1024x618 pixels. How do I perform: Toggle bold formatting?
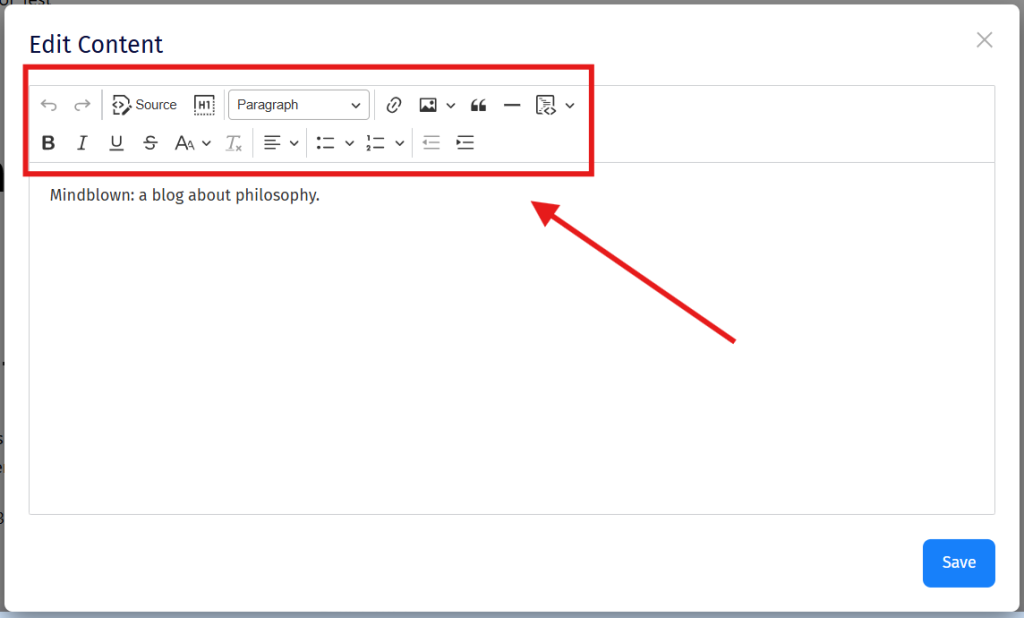[x=48, y=143]
